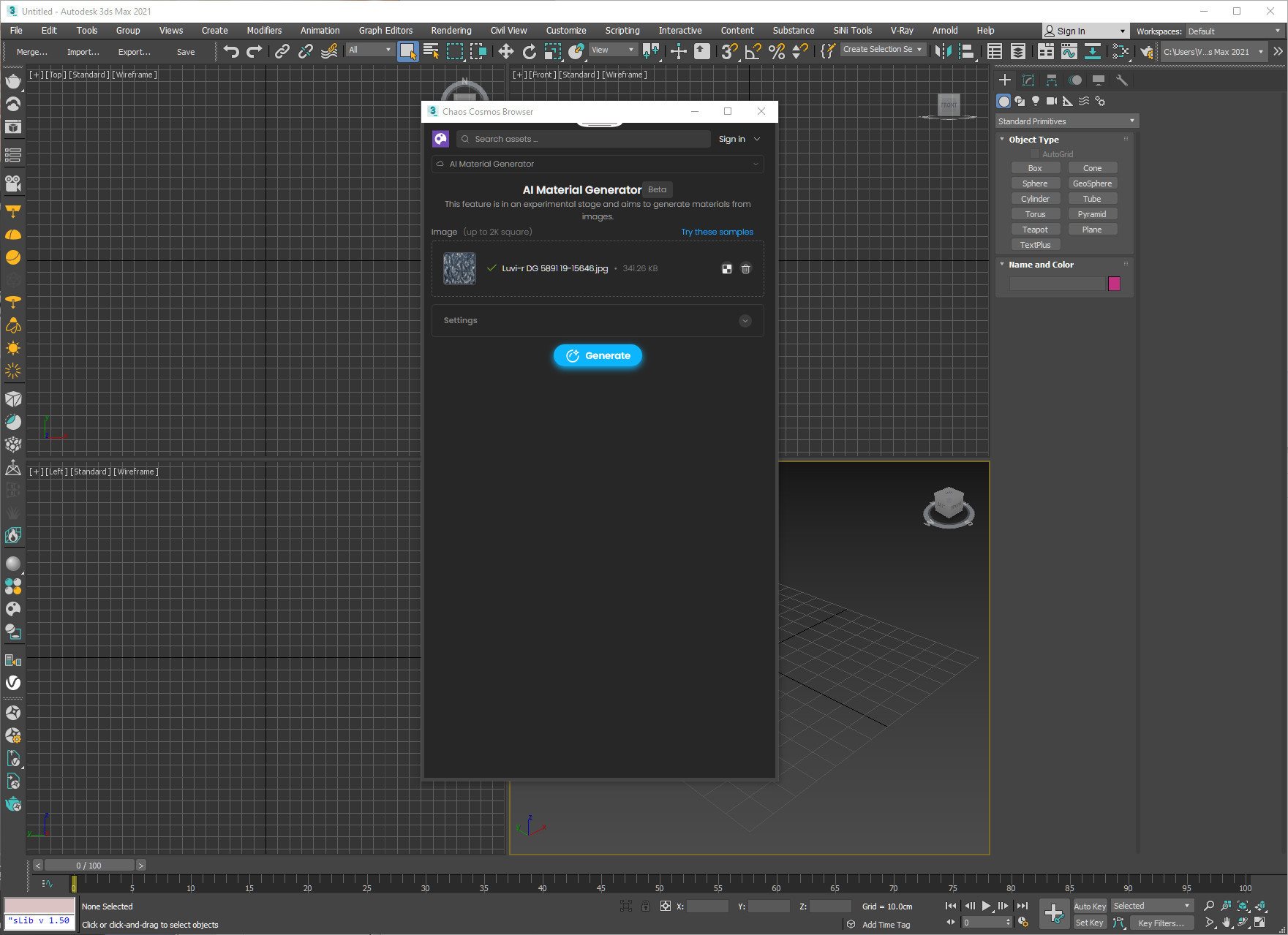The height and width of the screenshot is (935, 1288).
Task: Click the X coordinate input field
Action: (707, 906)
